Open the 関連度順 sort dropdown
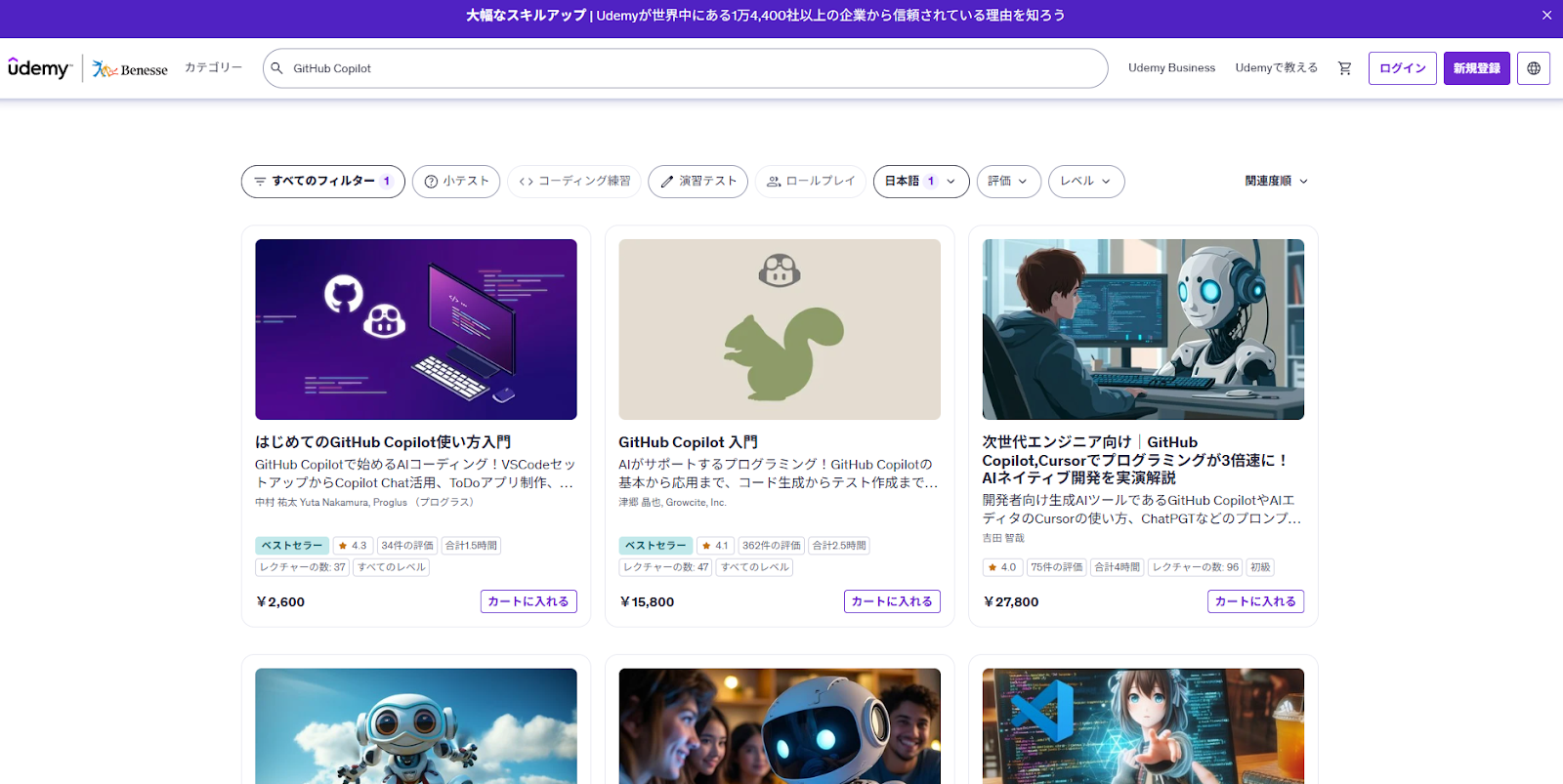The height and width of the screenshot is (784, 1563). pyautogui.click(x=1276, y=182)
